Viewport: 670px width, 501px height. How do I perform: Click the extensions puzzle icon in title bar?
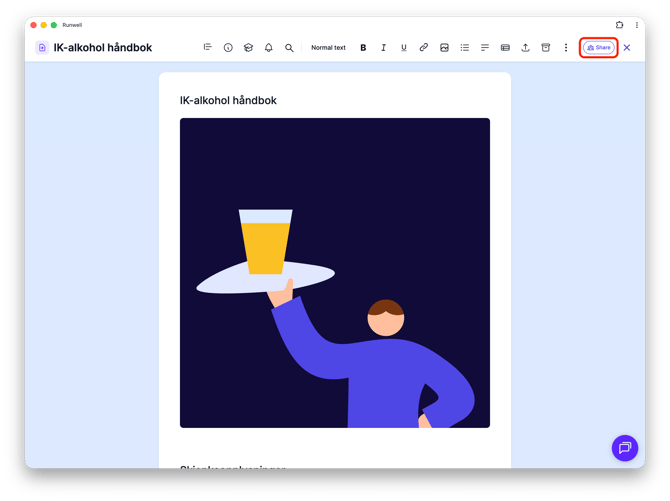click(620, 25)
